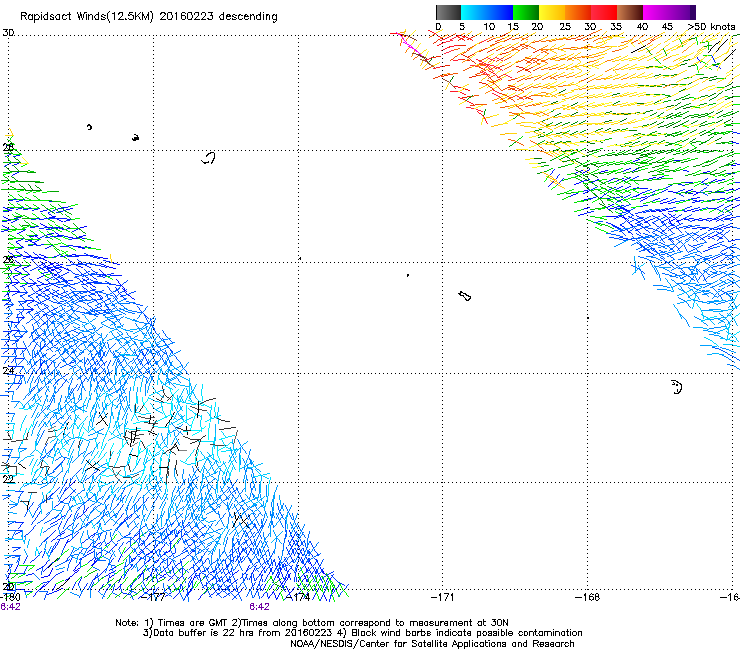Click the longitude axis label "-171"
Viewport: 740px width, 650px height.
pos(443,597)
